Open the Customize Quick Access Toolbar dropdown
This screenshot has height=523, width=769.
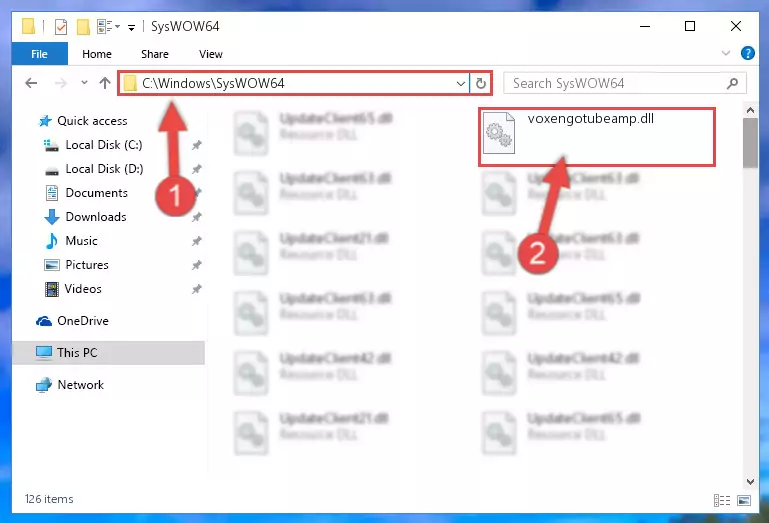[x=131, y=27]
